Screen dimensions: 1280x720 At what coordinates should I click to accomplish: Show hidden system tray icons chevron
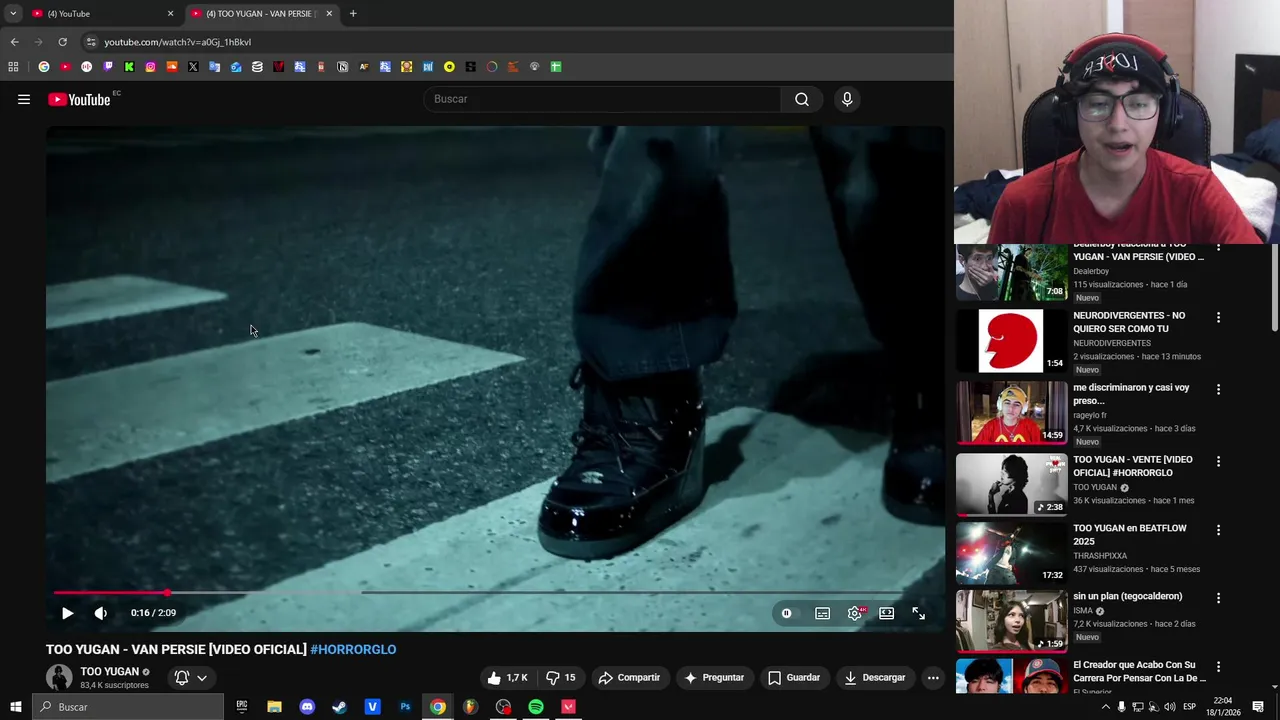coord(1105,707)
